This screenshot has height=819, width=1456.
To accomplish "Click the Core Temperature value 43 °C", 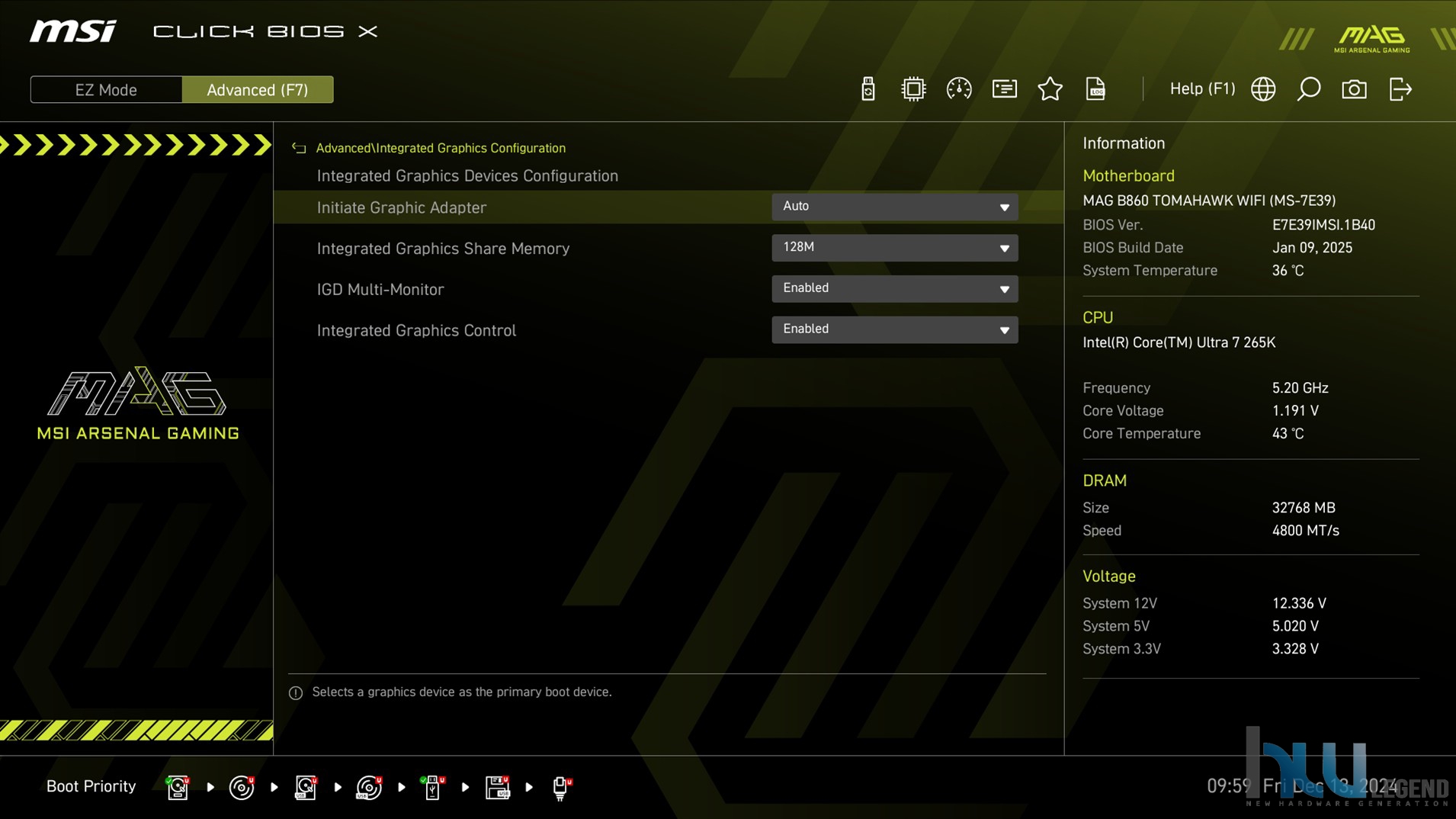I will coord(1288,434).
